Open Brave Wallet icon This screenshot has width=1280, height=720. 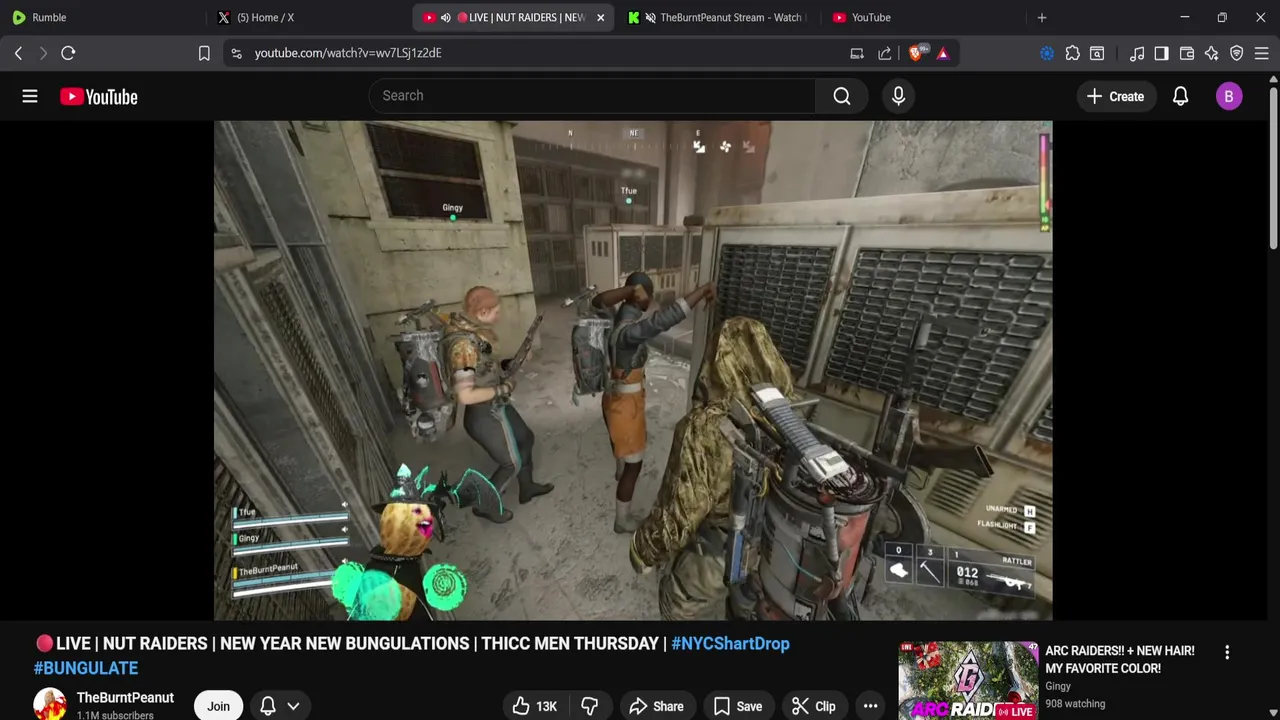coord(1187,53)
